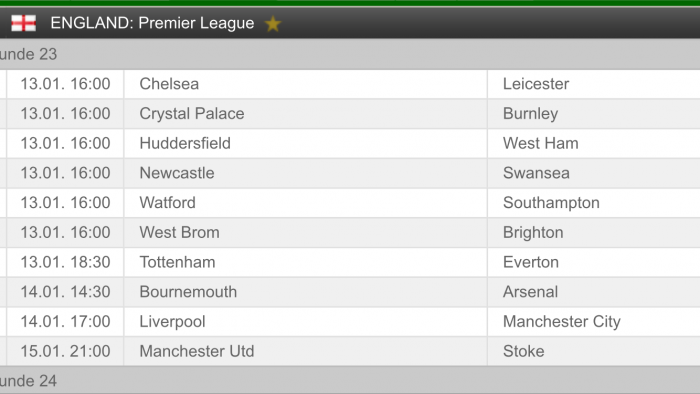The width and height of the screenshot is (700, 394).
Task: Select the Runde 23 section header
Action: [x=350, y=54]
